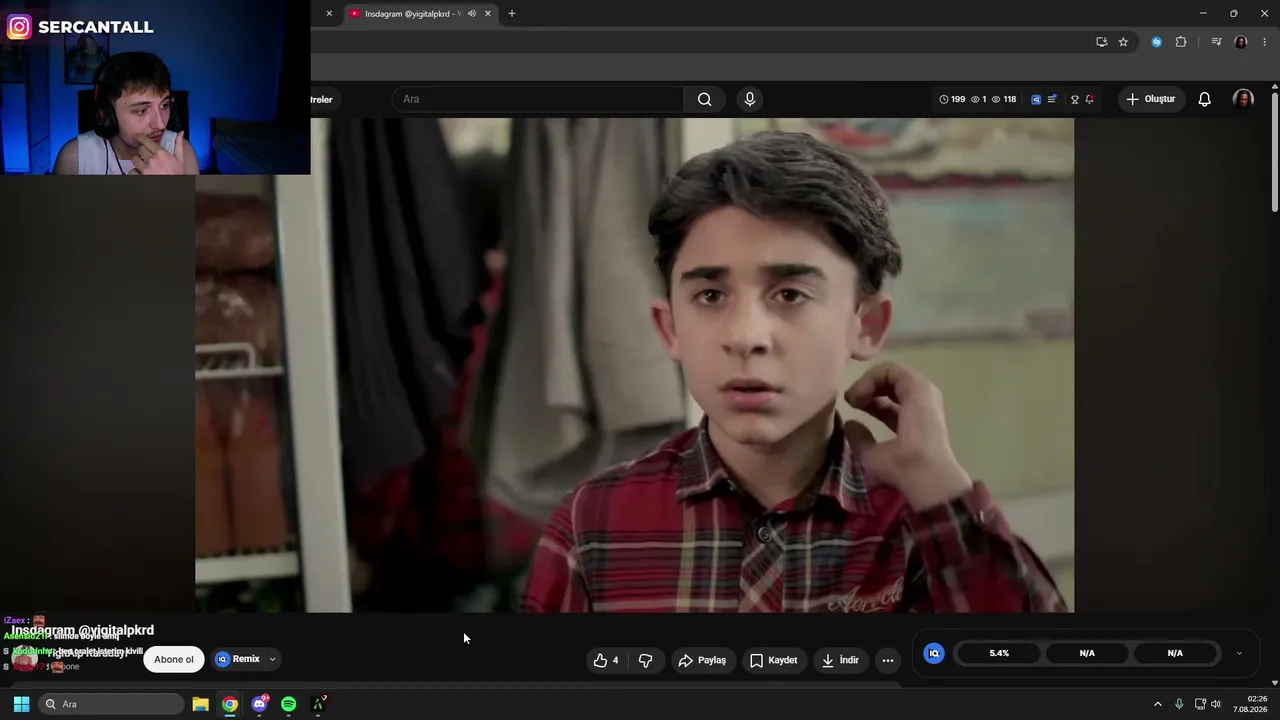Viewport: 1280px width, 720px height.
Task: Open the Windows Start menu
Action: (x=21, y=704)
